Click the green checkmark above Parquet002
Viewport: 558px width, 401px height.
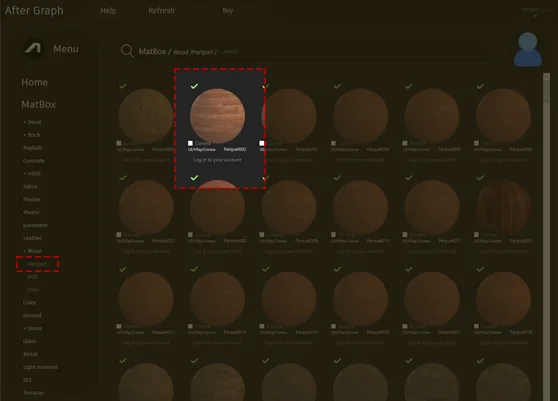pyautogui.click(x=194, y=86)
